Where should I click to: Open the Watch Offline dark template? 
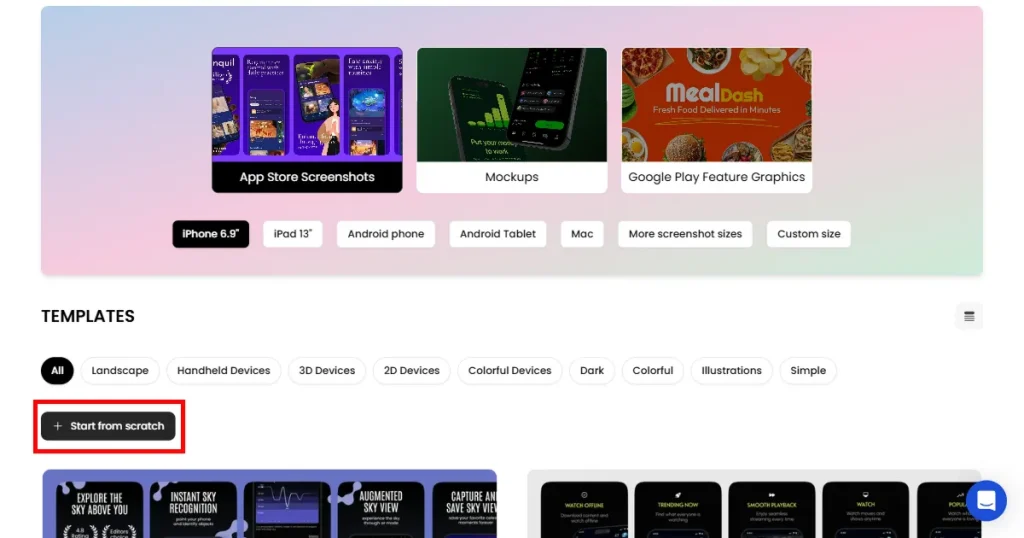click(754, 504)
